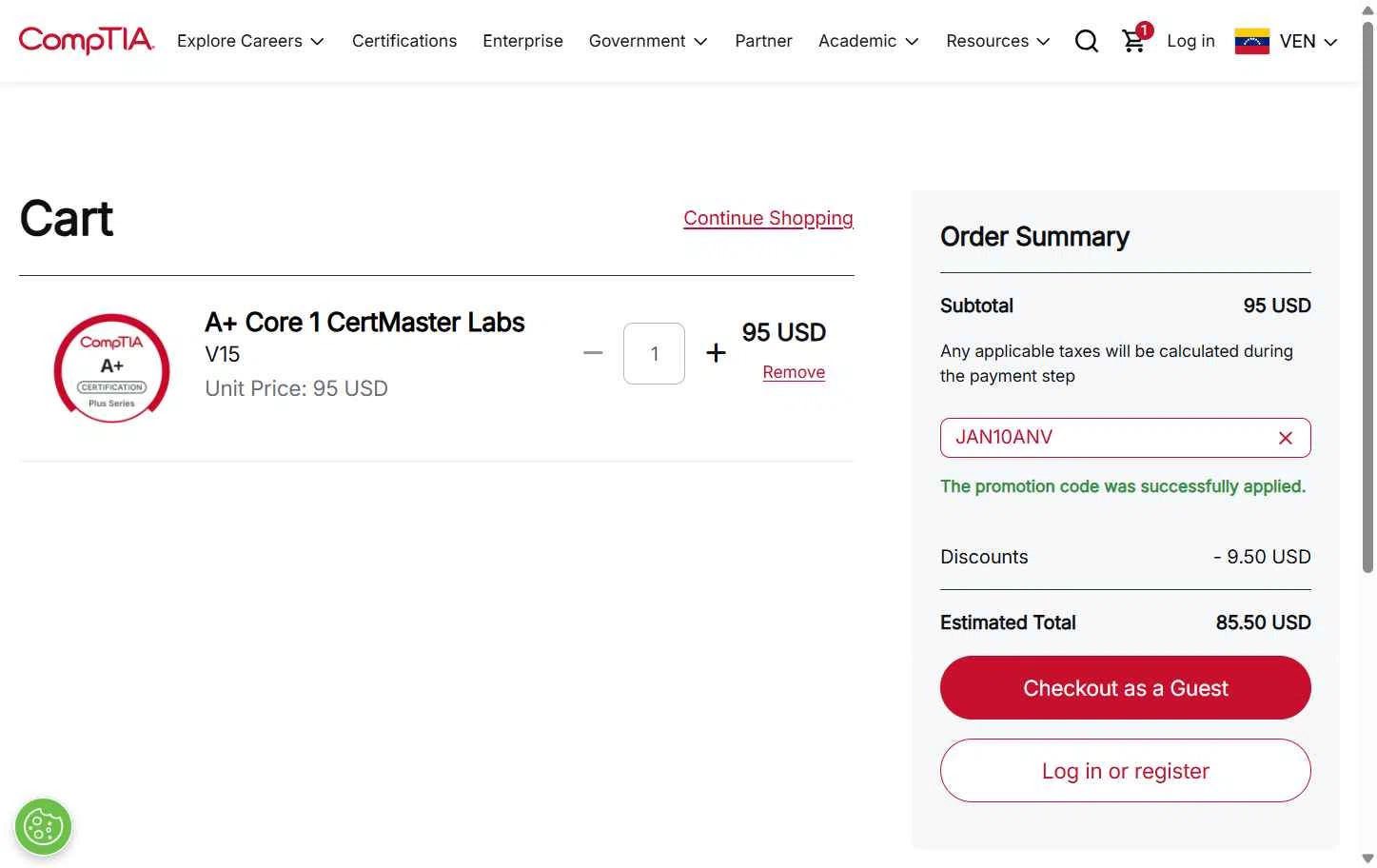Clear the JAN10ANV promo code

(x=1285, y=438)
